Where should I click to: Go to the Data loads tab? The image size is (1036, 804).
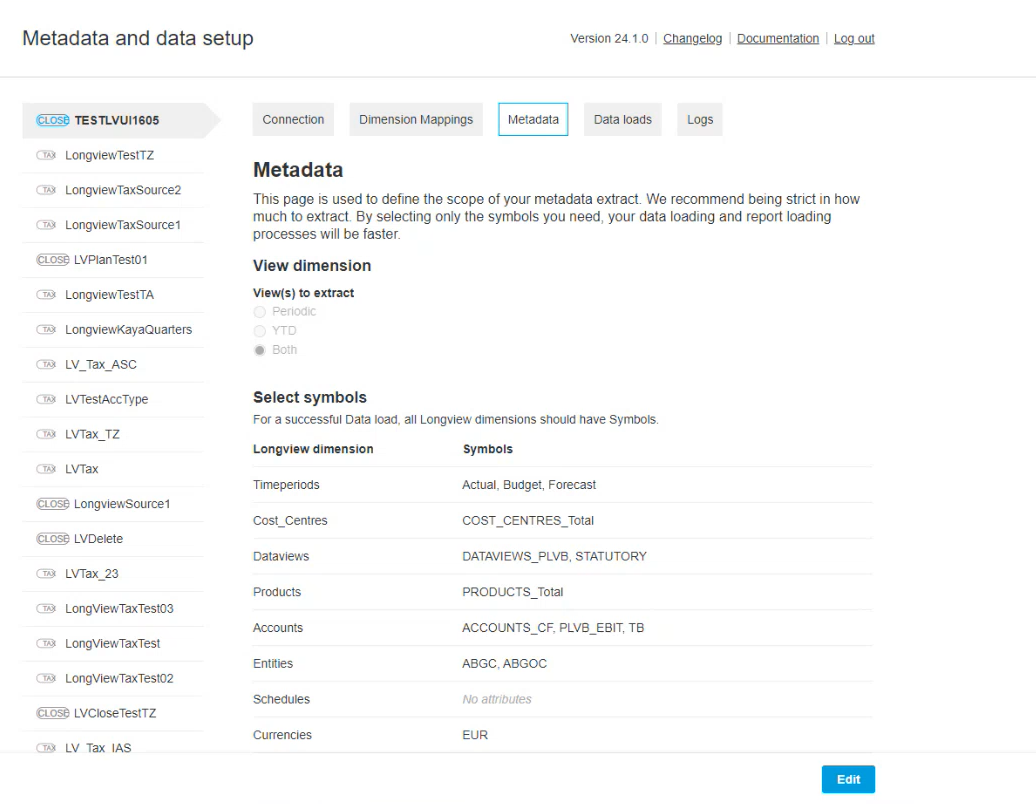[622, 119]
